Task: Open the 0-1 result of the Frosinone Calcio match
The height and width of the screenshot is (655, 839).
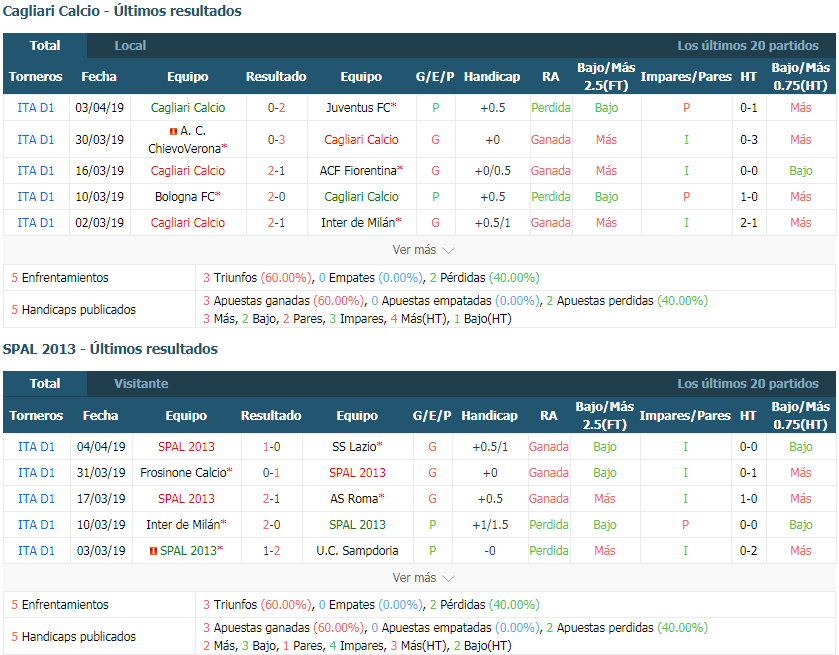Action: [x=271, y=473]
